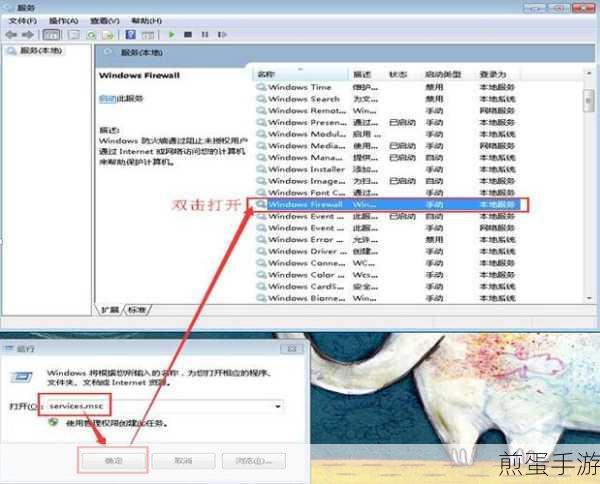Click the services list scrollbar down arrow

pos(589,298)
